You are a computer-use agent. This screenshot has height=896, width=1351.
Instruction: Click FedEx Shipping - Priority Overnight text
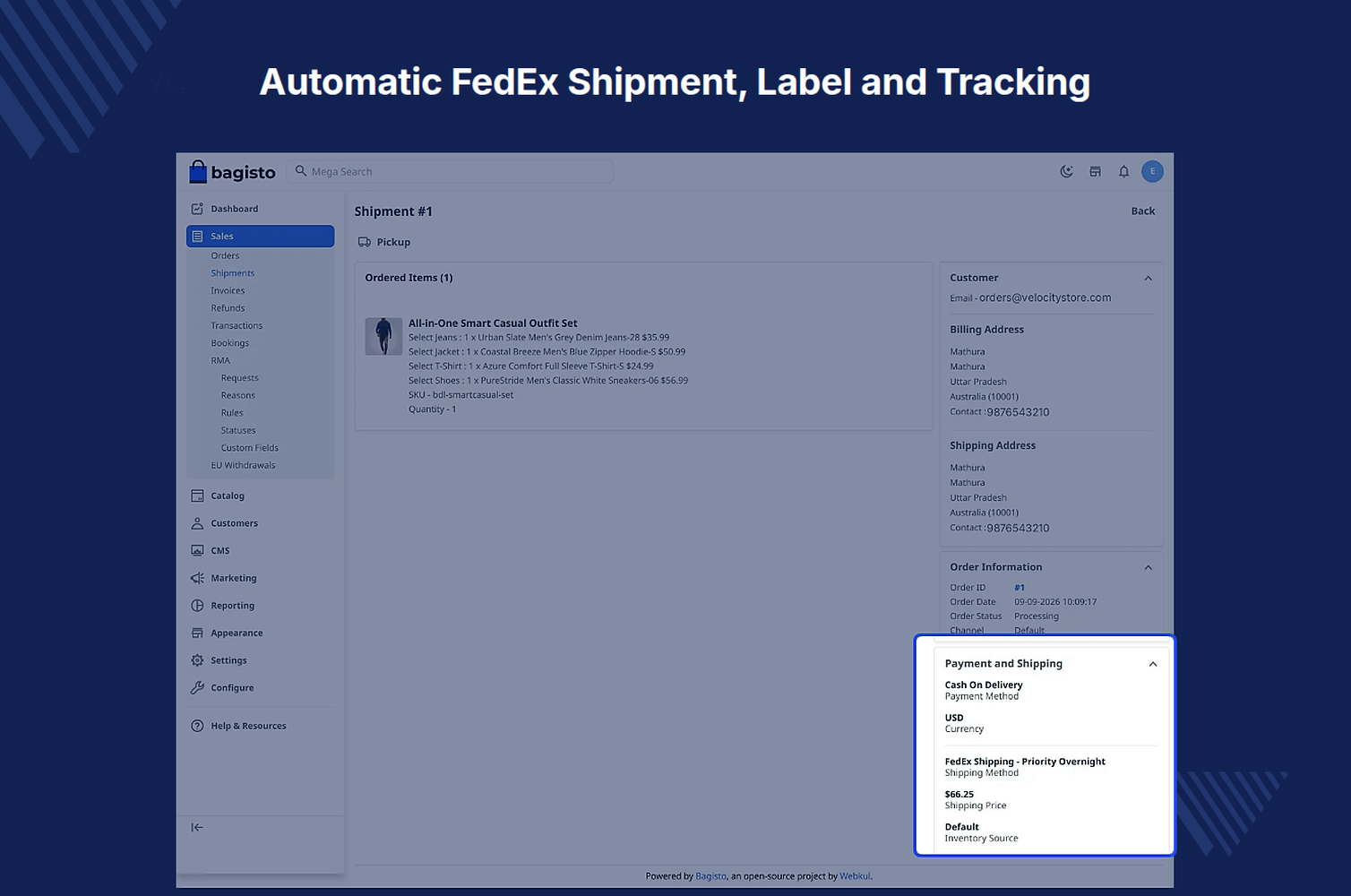coord(1025,762)
